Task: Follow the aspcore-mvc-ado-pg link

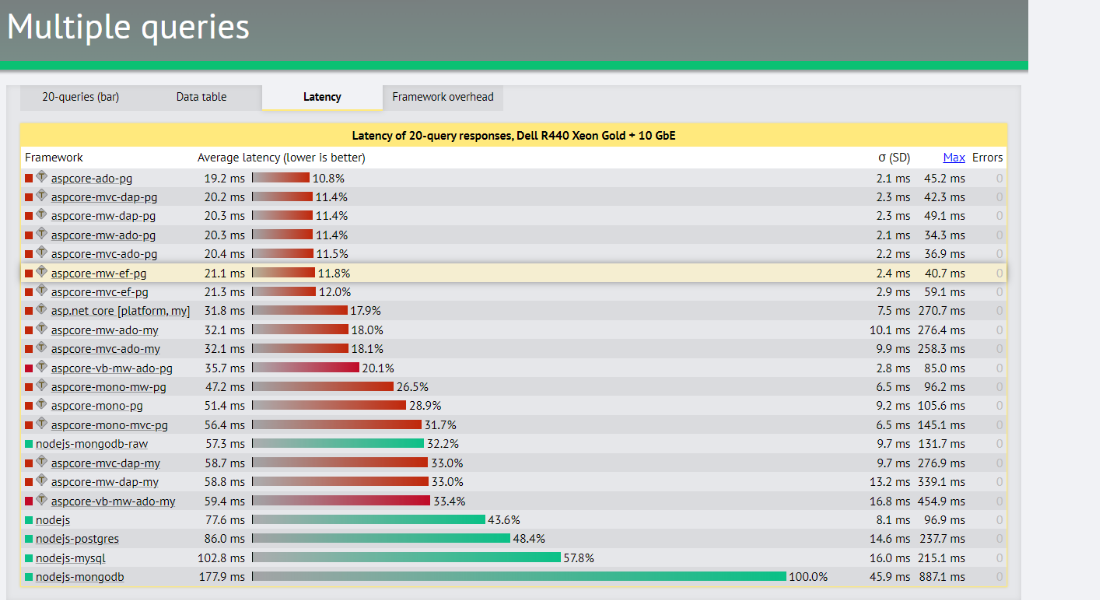Action: 104,254
